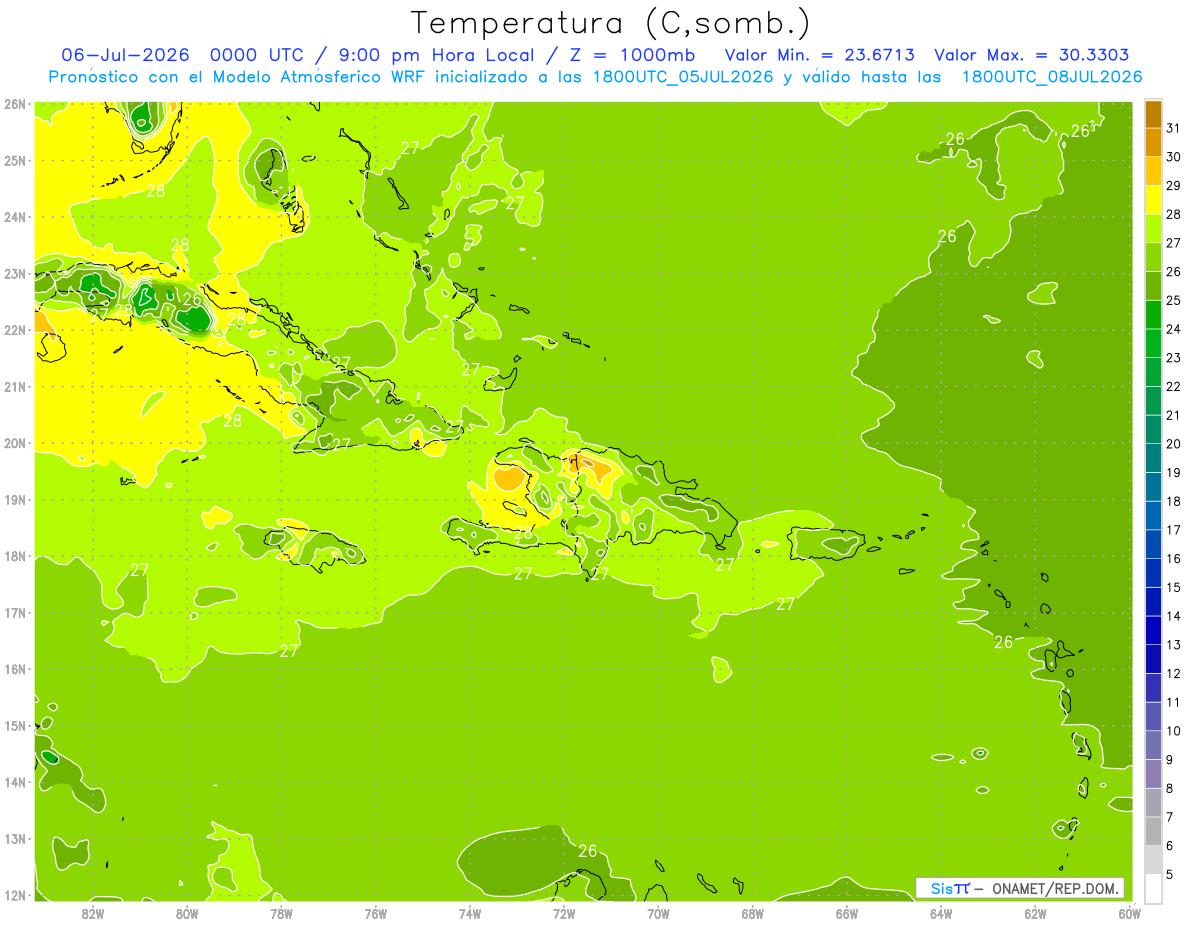Screen dimensions: 1200x927
Task: Click the 70W longitude axis label
Action: (658, 913)
